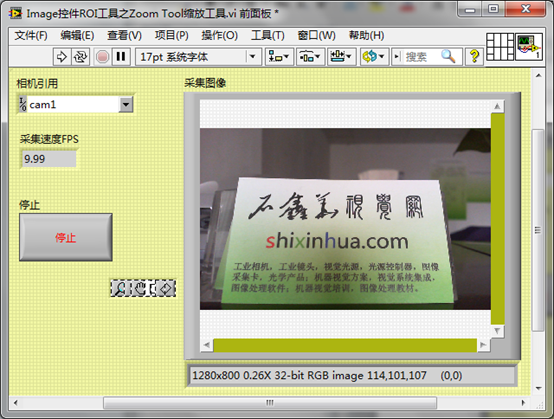Click the window scroll down arrow at right edge

(538, 388)
